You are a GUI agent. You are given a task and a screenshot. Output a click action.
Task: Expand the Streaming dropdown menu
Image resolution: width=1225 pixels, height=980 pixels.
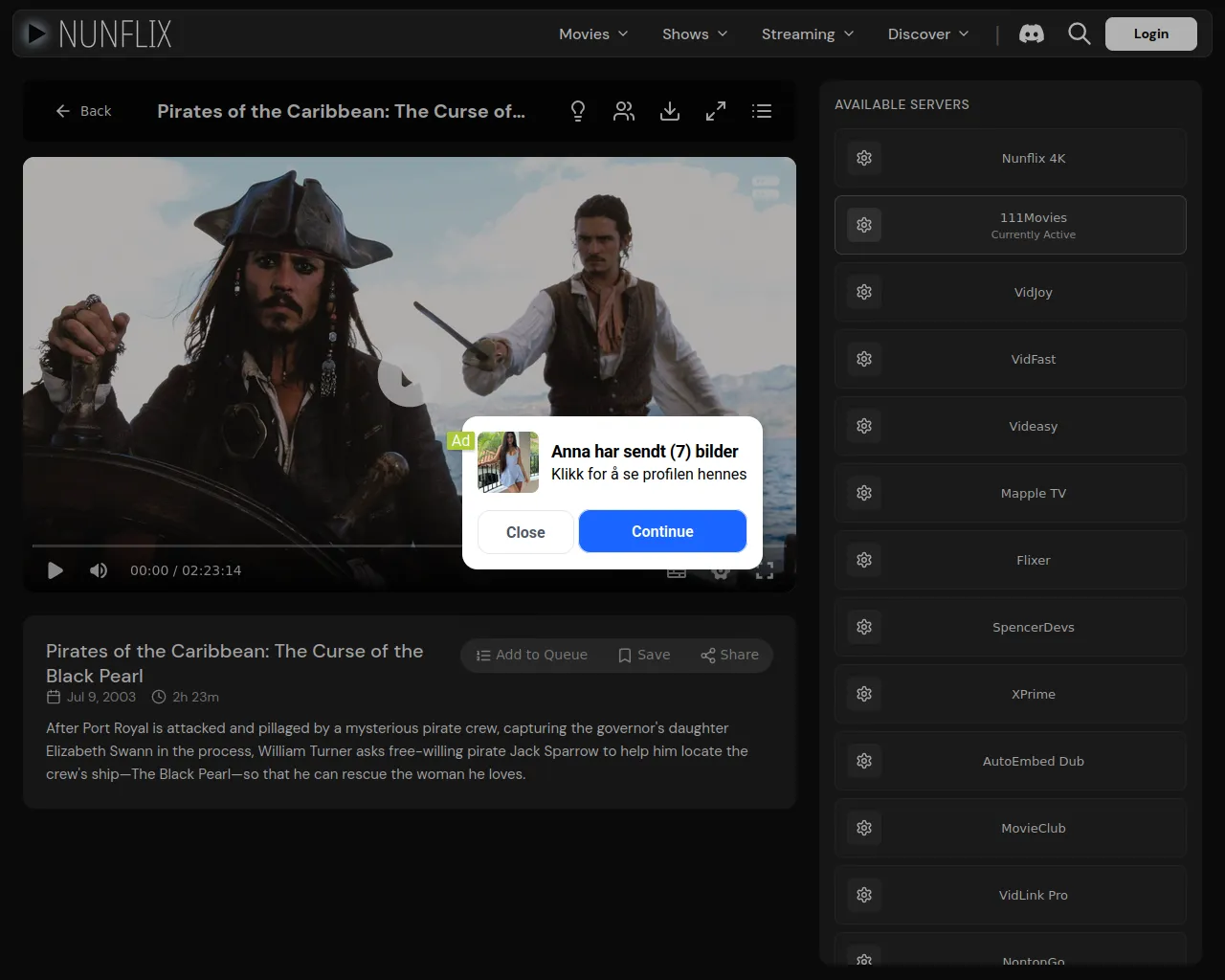click(808, 34)
